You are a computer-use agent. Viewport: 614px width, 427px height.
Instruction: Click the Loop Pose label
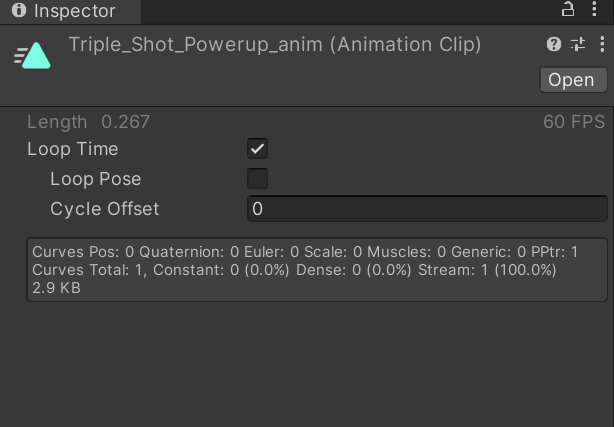tap(96, 179)
